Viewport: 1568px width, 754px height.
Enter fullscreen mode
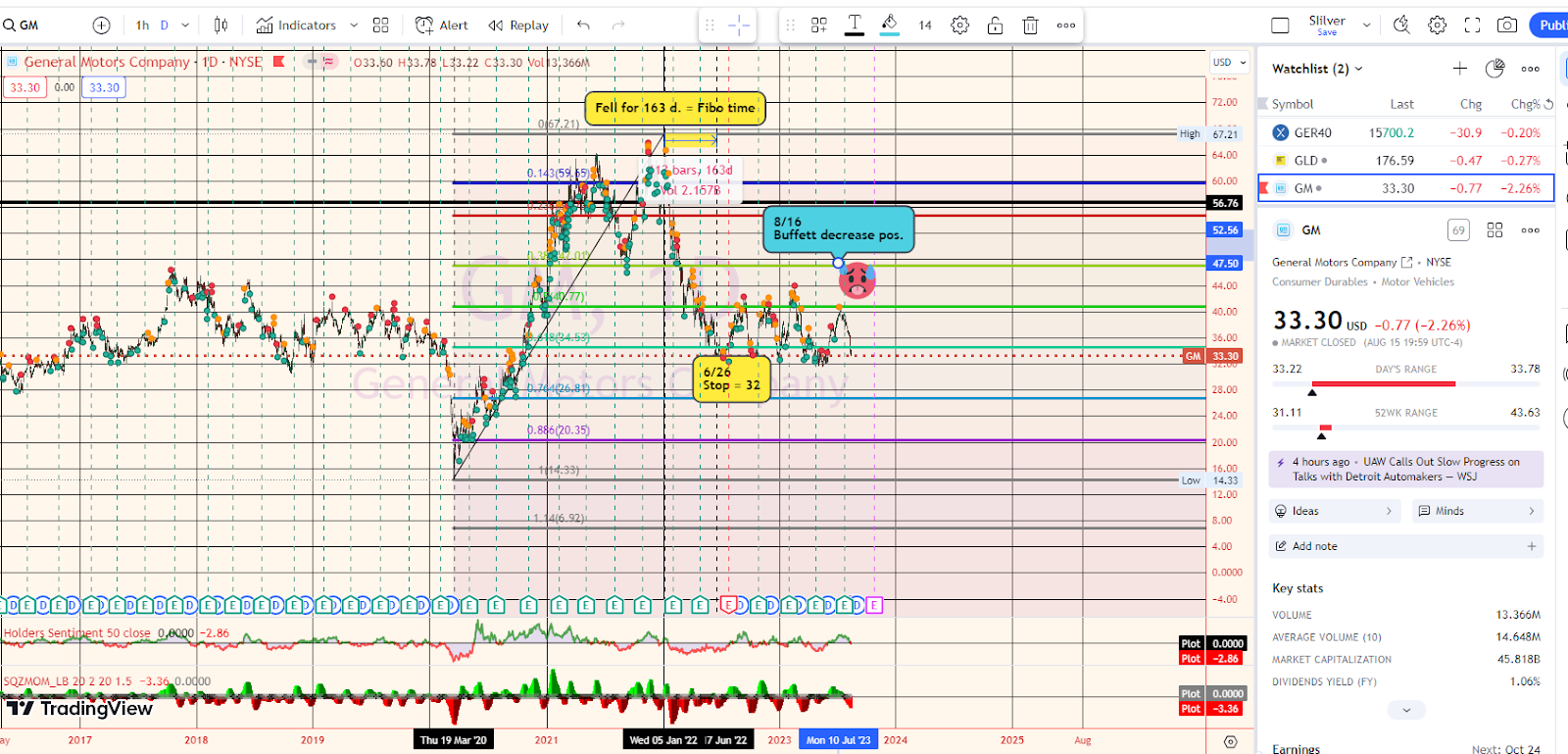click(x=1472, y=25)
